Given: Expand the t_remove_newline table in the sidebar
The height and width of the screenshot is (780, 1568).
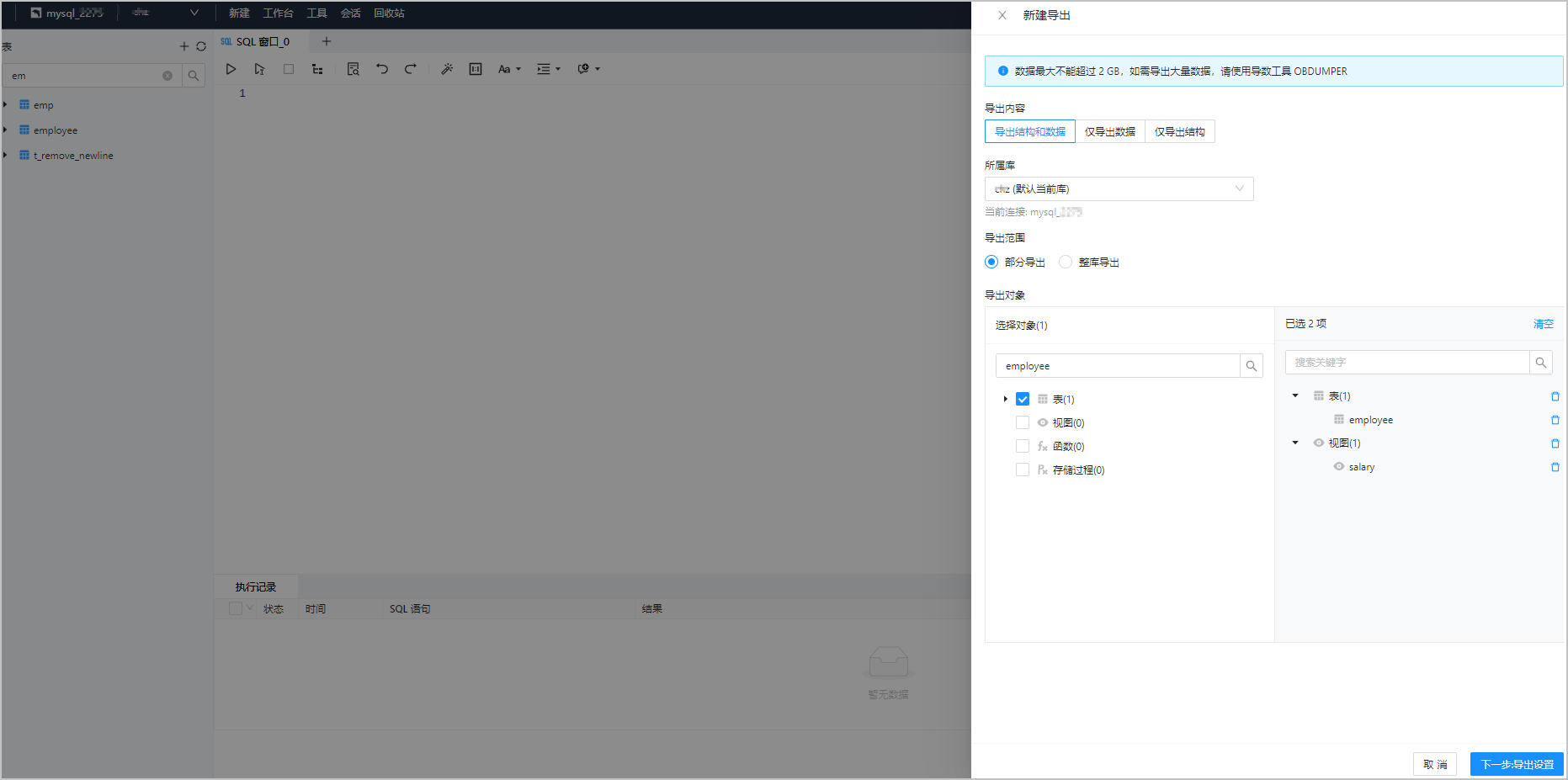Looking at the screenshot, I should [x=5, y=155].
